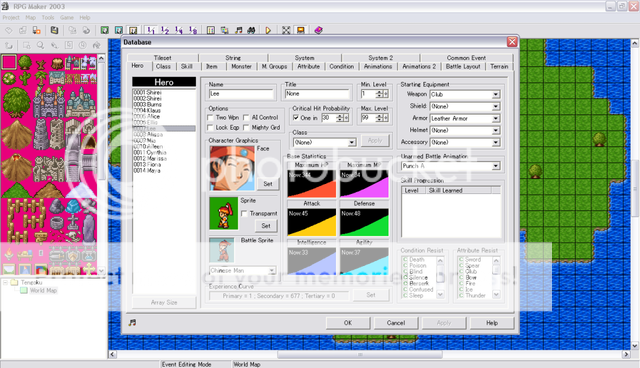Select the Rectangle drawing tool
This screenshot has width=640, height=368.
68,45
